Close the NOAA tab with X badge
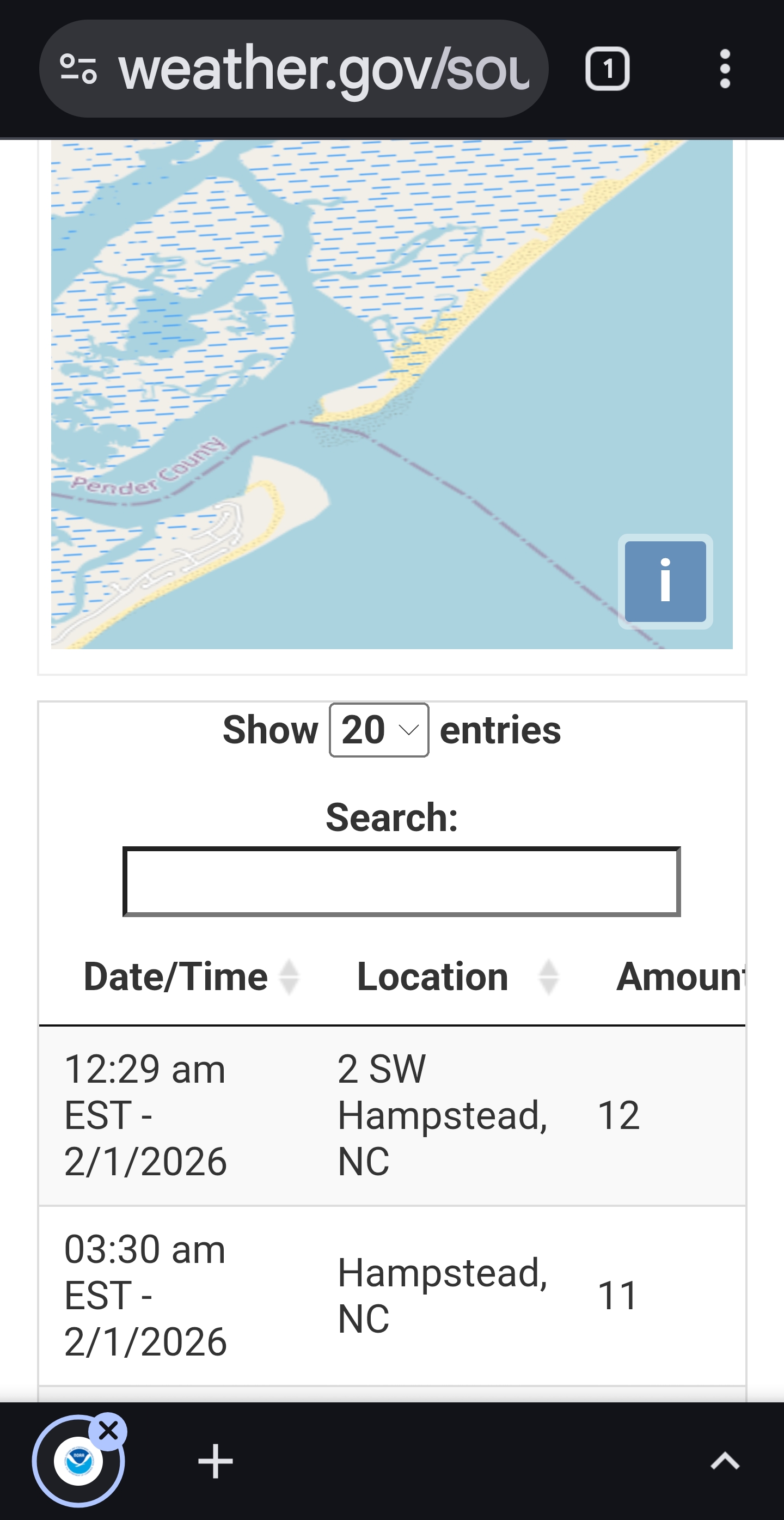Screen dimensions: 784x1520 coord(108,1430)
